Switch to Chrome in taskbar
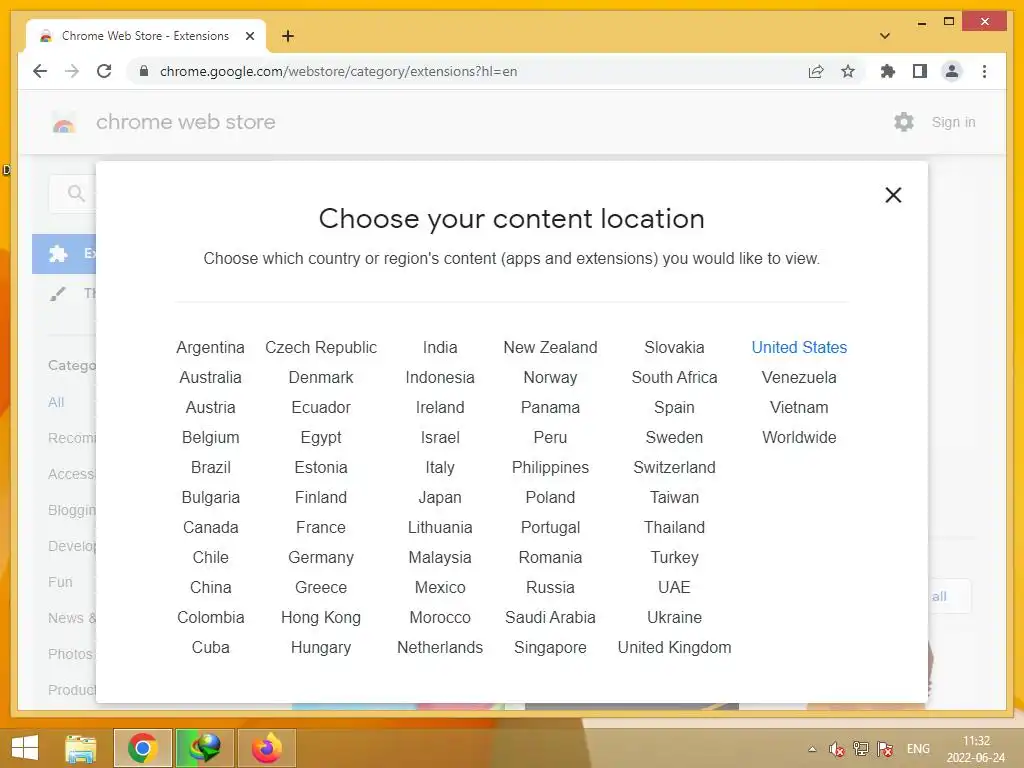Viewport: 1024px width, 768px height. click(x=142, y=748)
